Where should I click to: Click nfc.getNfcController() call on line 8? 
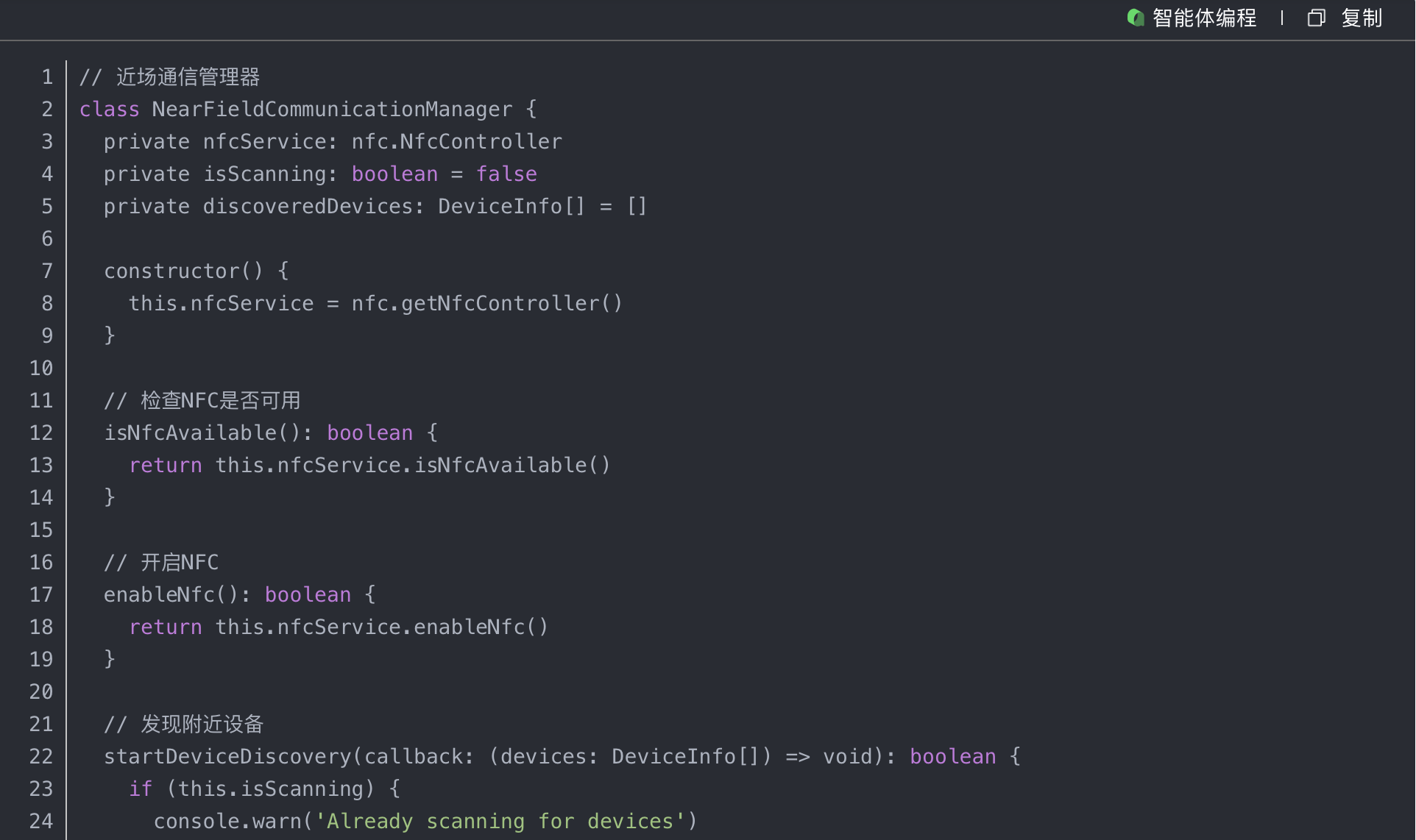(x=486, y=304)
